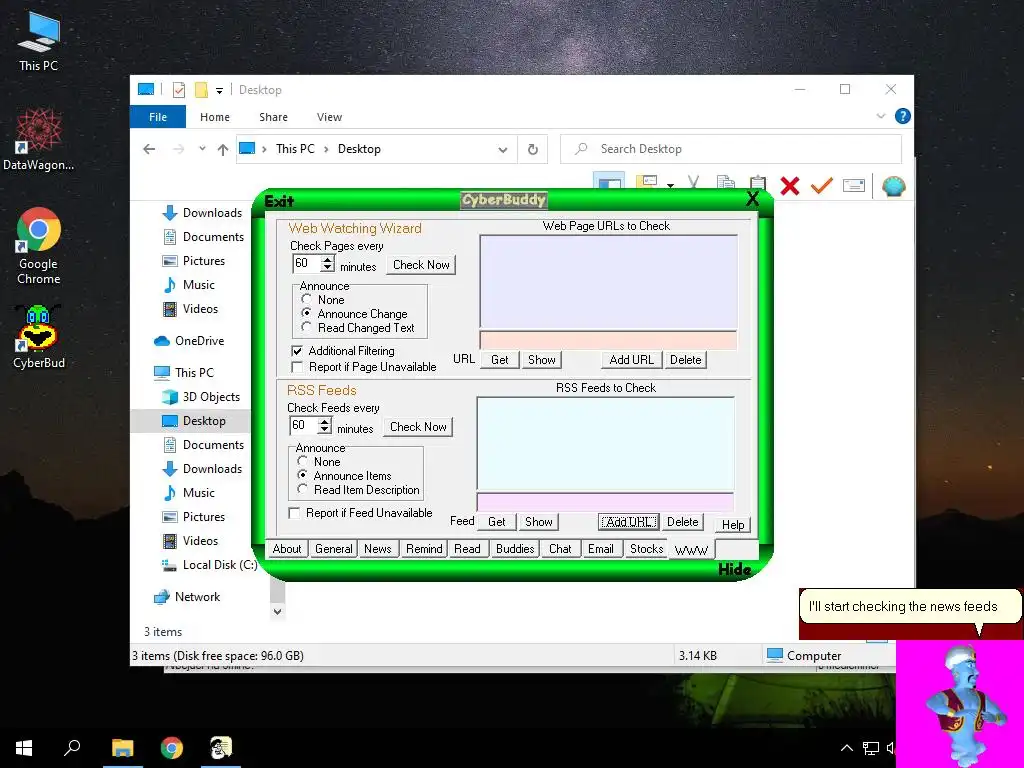Select Read Item Description radio button

(x=302, y=489)
